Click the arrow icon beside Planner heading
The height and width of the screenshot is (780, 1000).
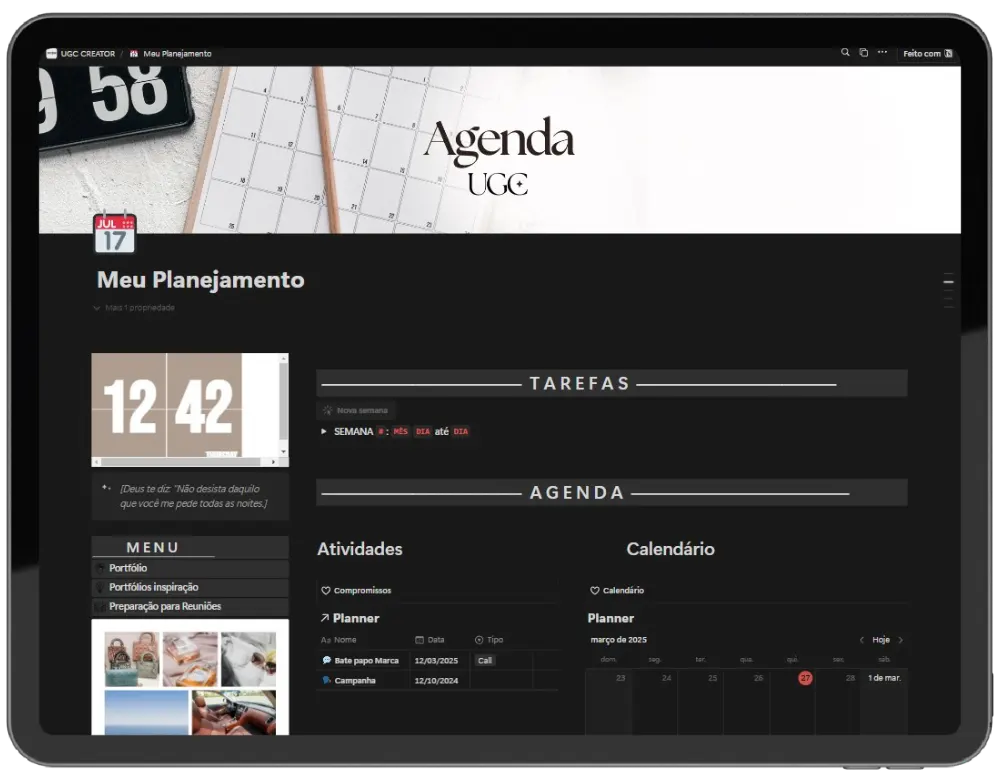(324, 619)
